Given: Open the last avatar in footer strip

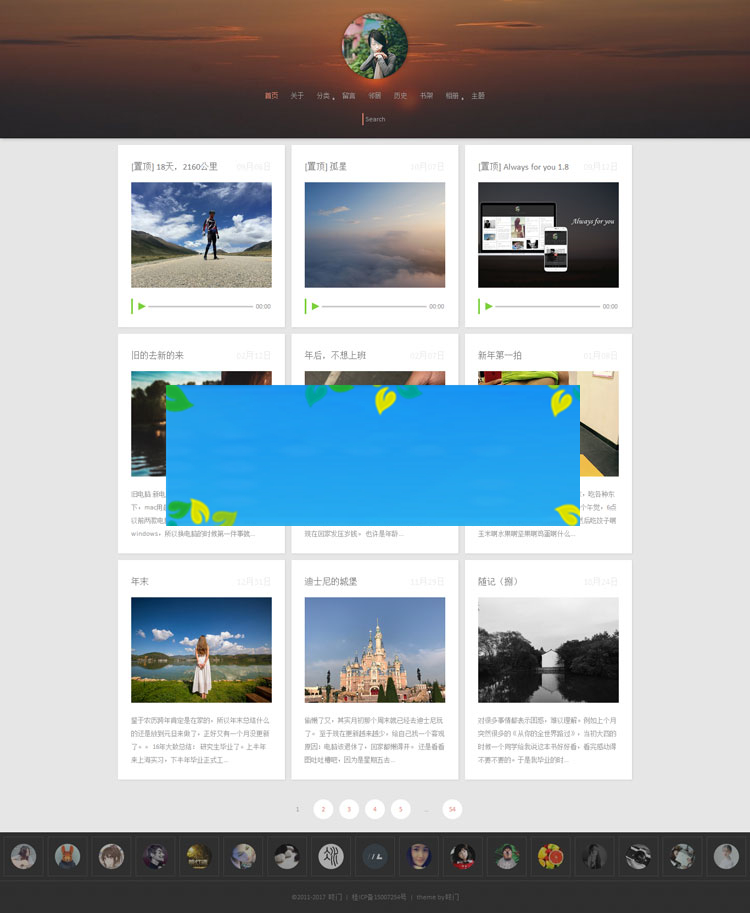Looking at the screenshot, I should pos(726,856).
